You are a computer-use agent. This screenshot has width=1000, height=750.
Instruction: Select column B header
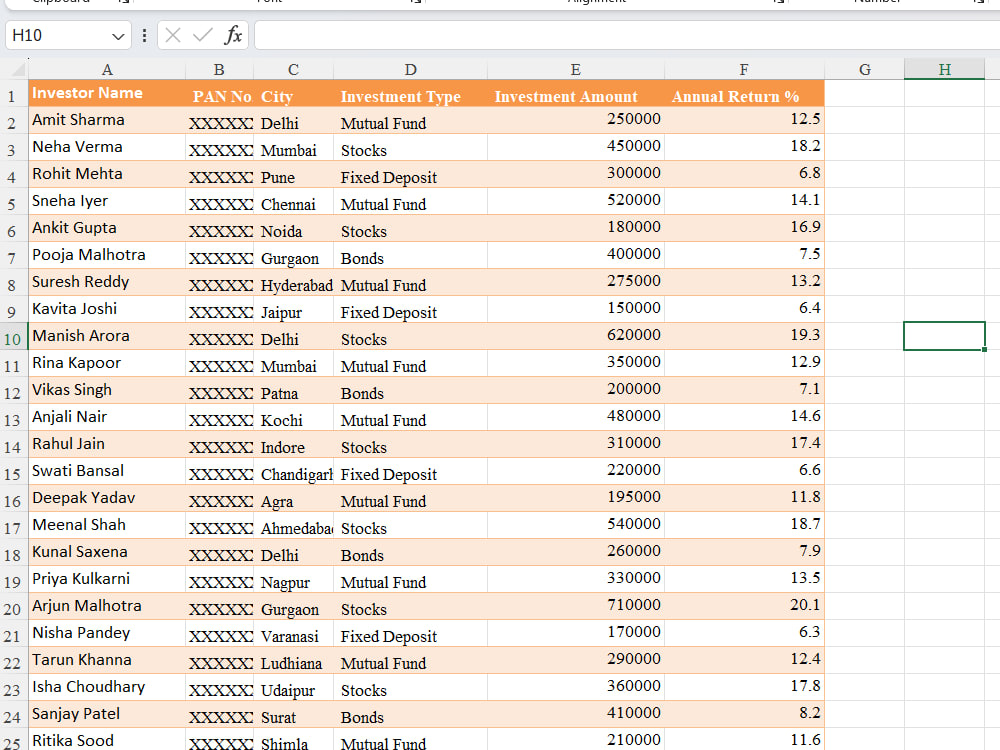[x=219, y=70]
